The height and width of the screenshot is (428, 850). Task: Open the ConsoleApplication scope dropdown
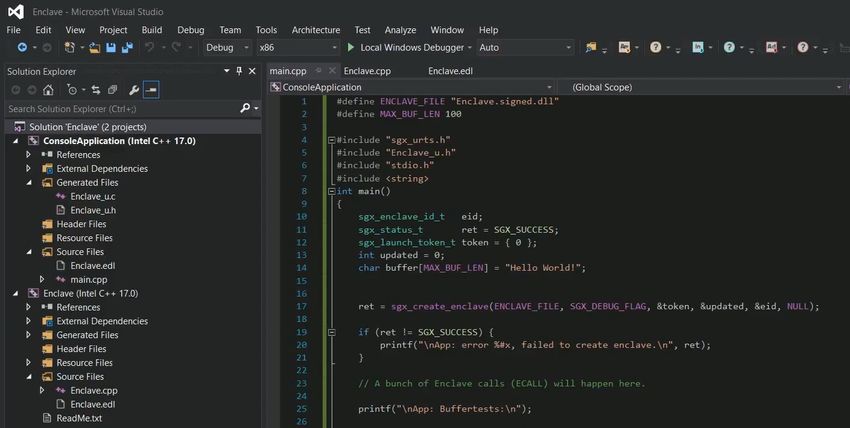[411, 87]
